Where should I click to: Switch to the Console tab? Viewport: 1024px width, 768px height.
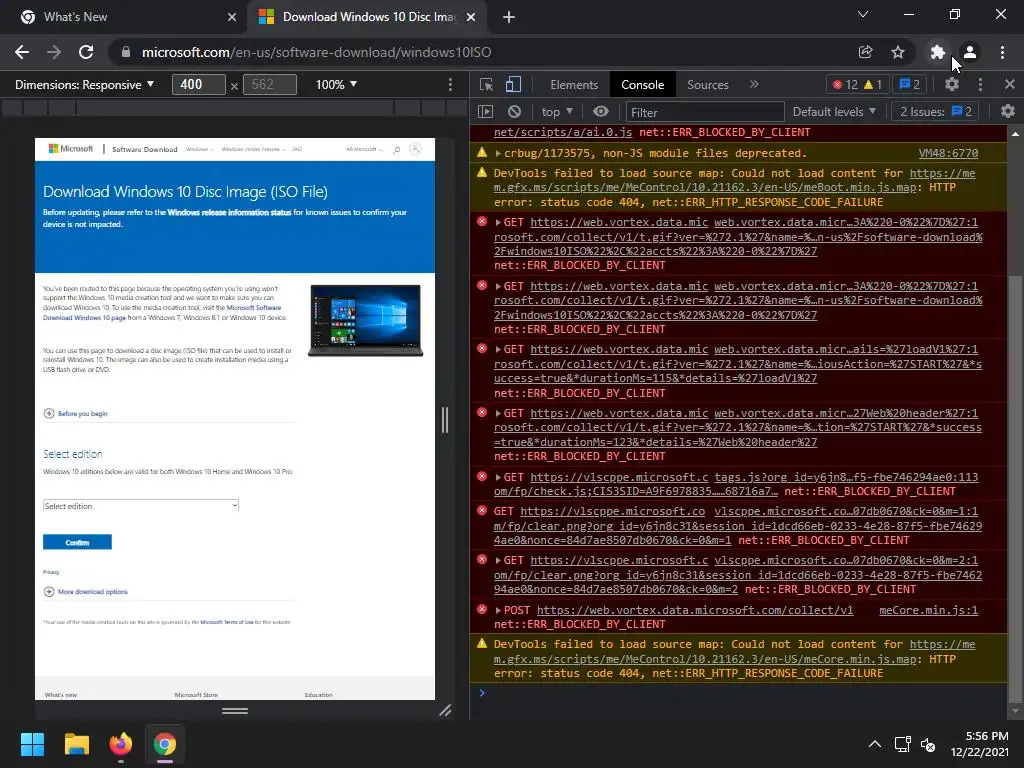pos(643,84)
